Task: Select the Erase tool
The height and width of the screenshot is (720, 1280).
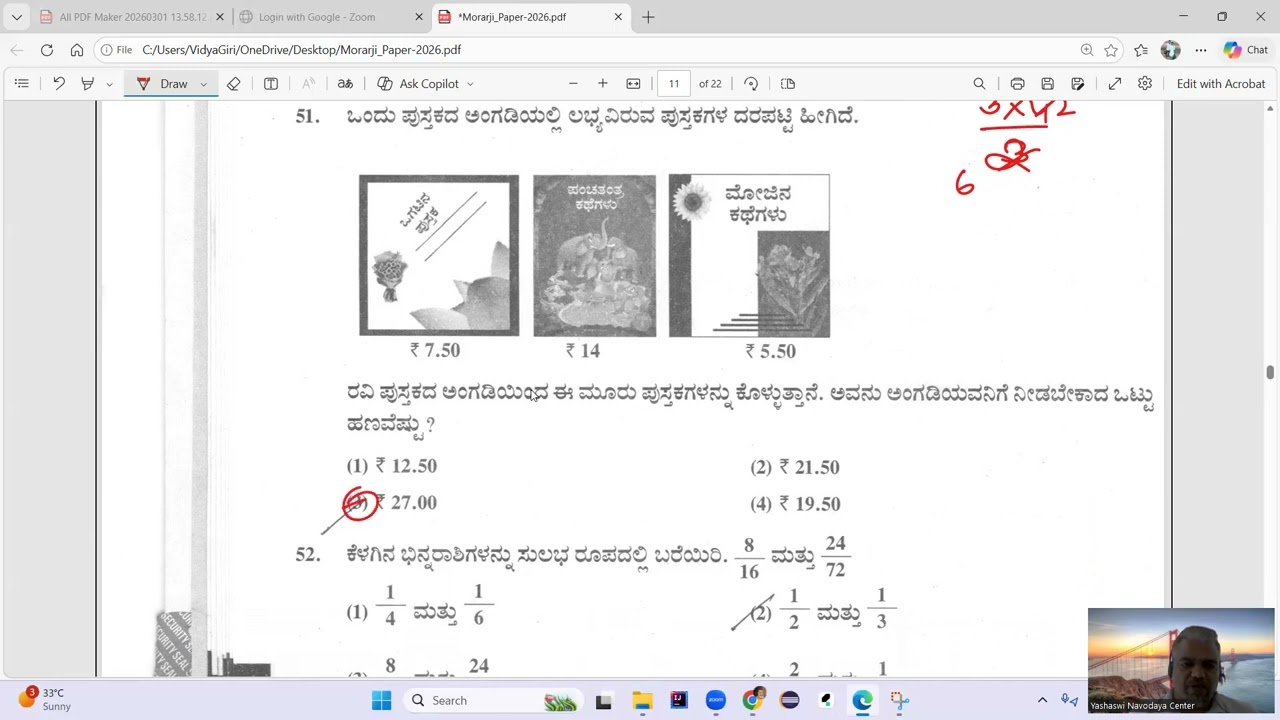Action: click(233, 84)
